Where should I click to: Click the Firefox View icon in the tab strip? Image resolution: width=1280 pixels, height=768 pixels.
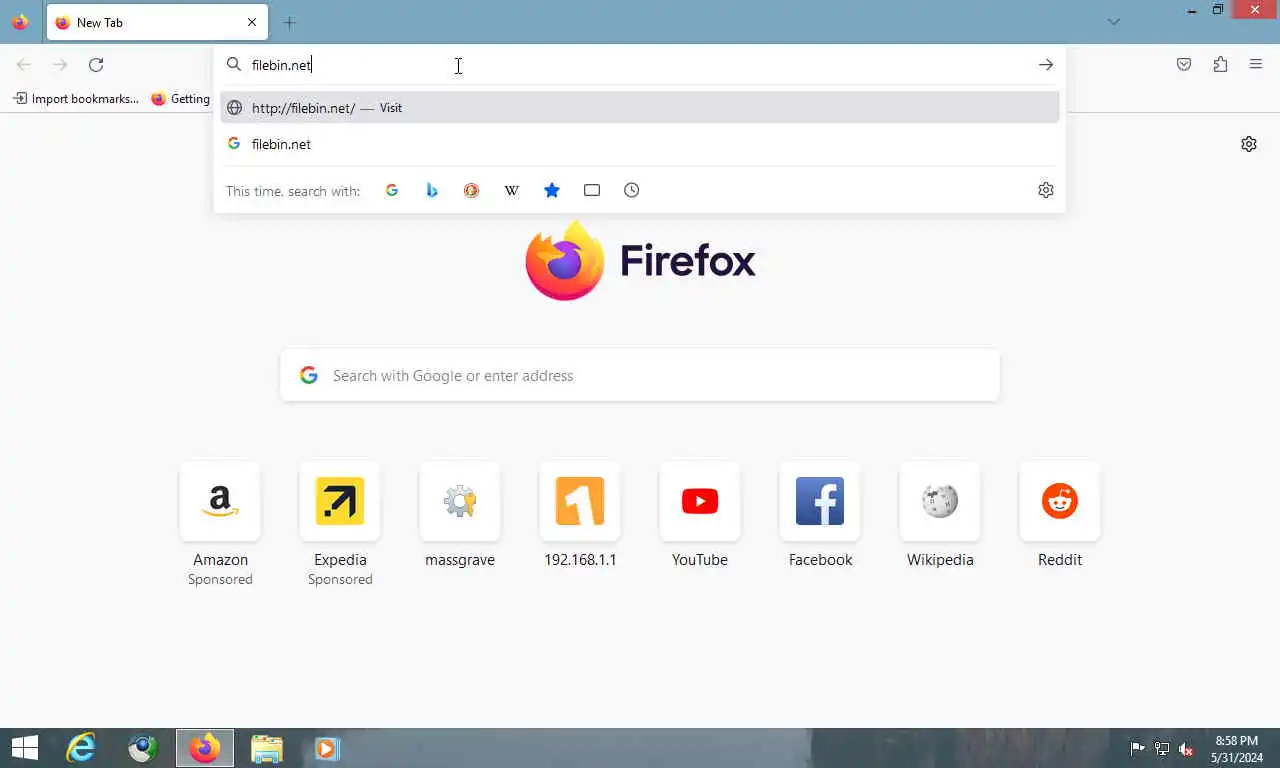[20, 22]
